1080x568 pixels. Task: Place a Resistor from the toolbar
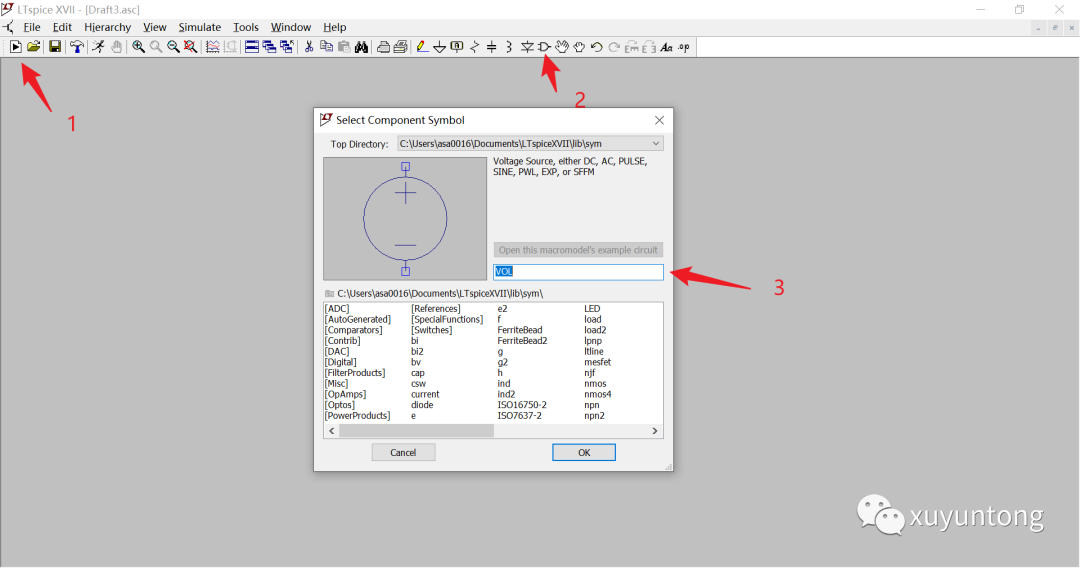pyautogui.click(x=475, y=47)
